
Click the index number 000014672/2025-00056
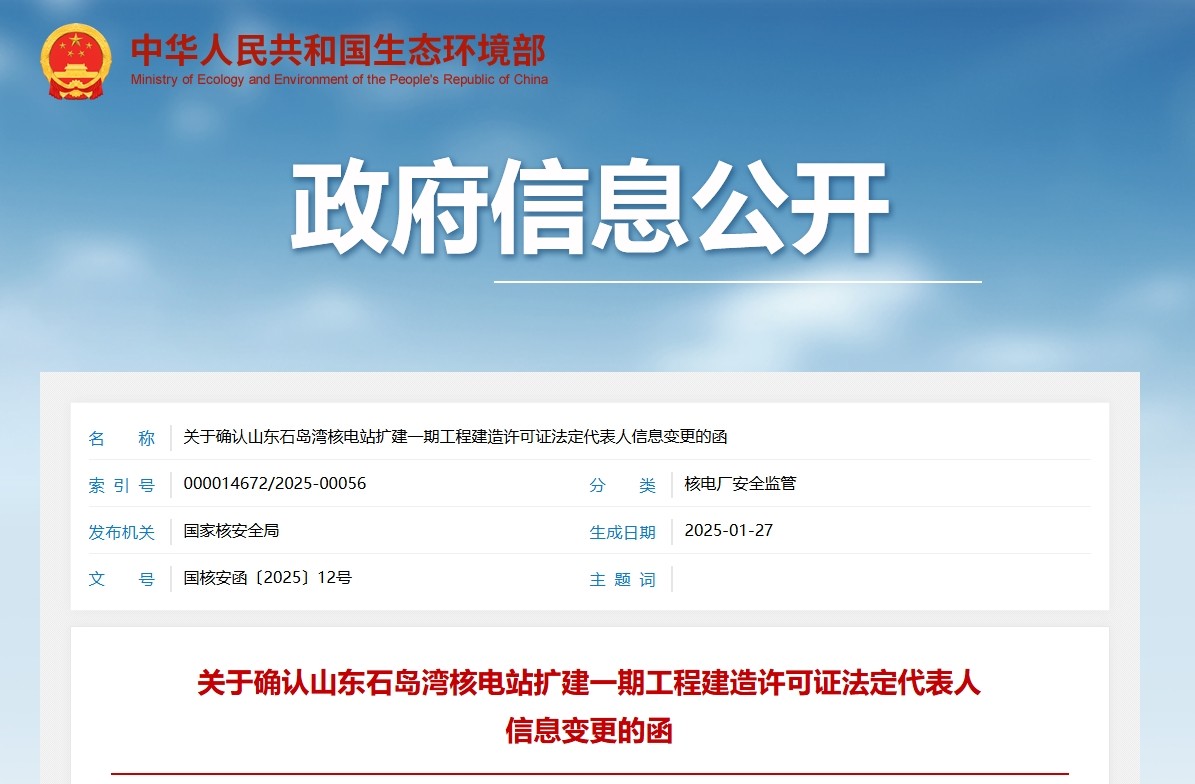pos(275,484)
